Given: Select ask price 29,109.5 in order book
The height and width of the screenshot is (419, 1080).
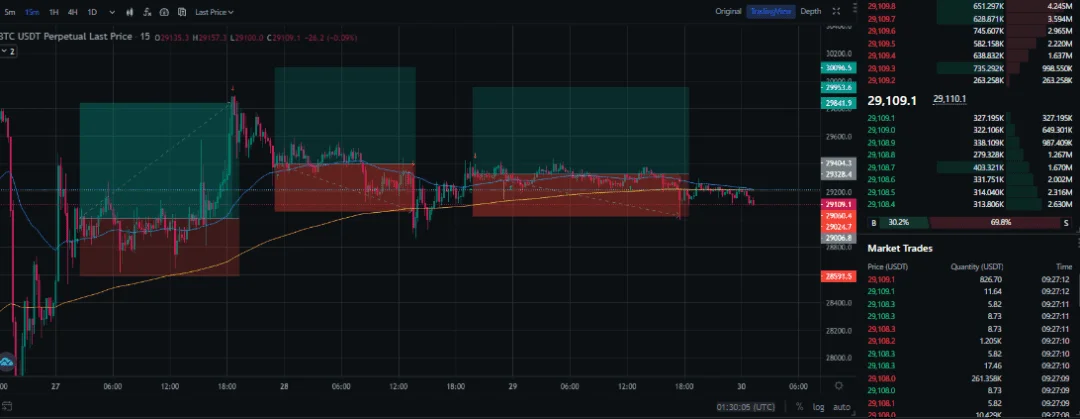Looking at the screenshot, I should tap(881, 43).
